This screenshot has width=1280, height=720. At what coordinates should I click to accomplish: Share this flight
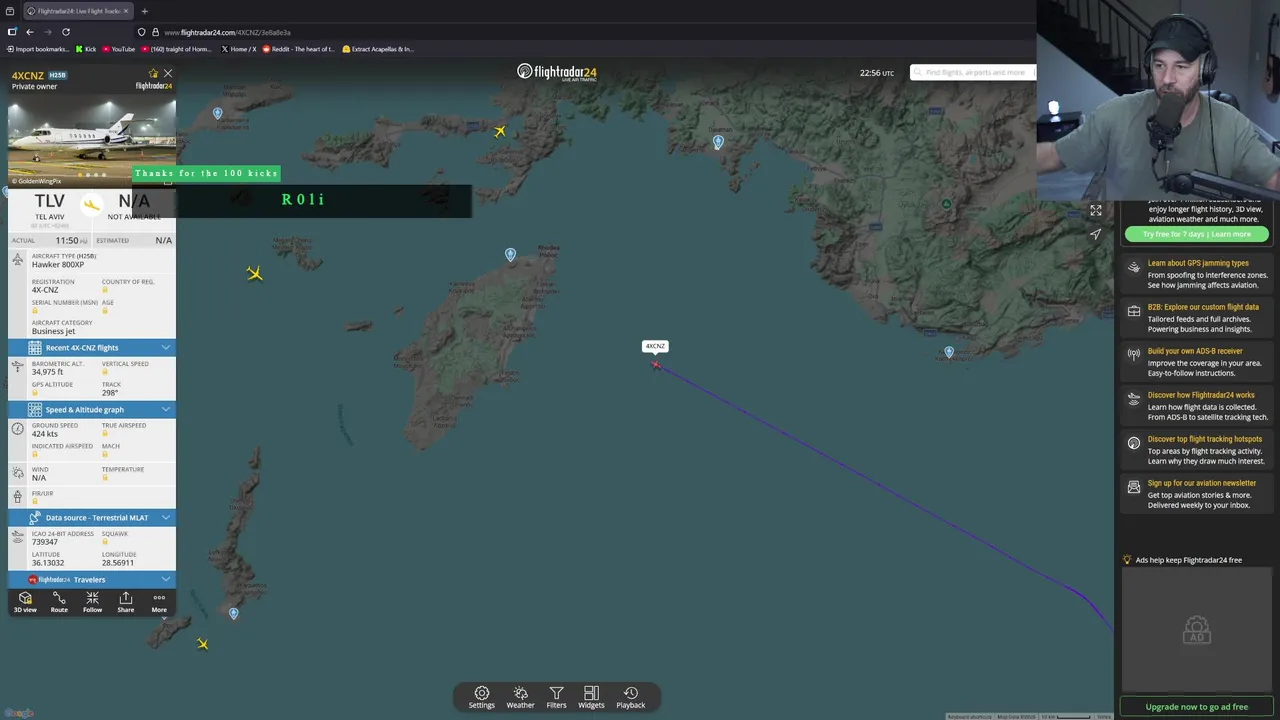click(125, 602)
